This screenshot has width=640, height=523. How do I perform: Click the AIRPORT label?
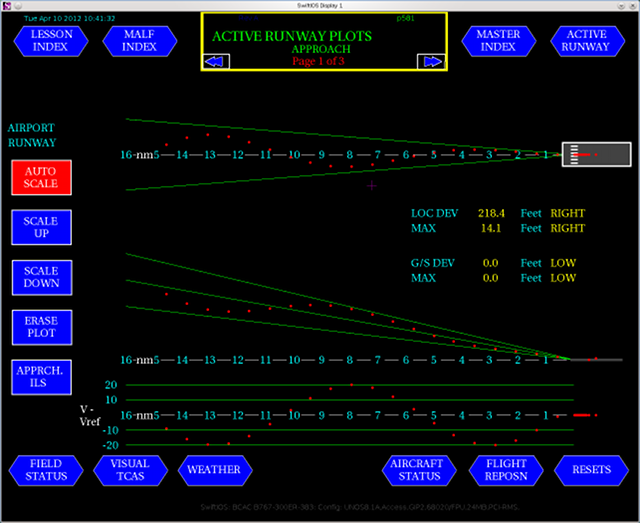click(x=31, y=128)
